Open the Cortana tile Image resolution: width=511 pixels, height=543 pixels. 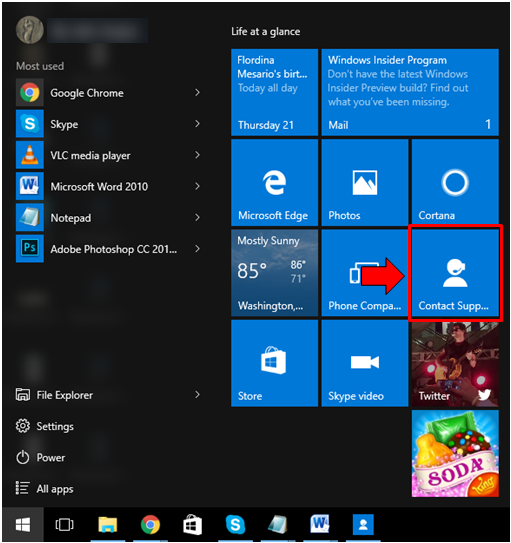(455, 183)
